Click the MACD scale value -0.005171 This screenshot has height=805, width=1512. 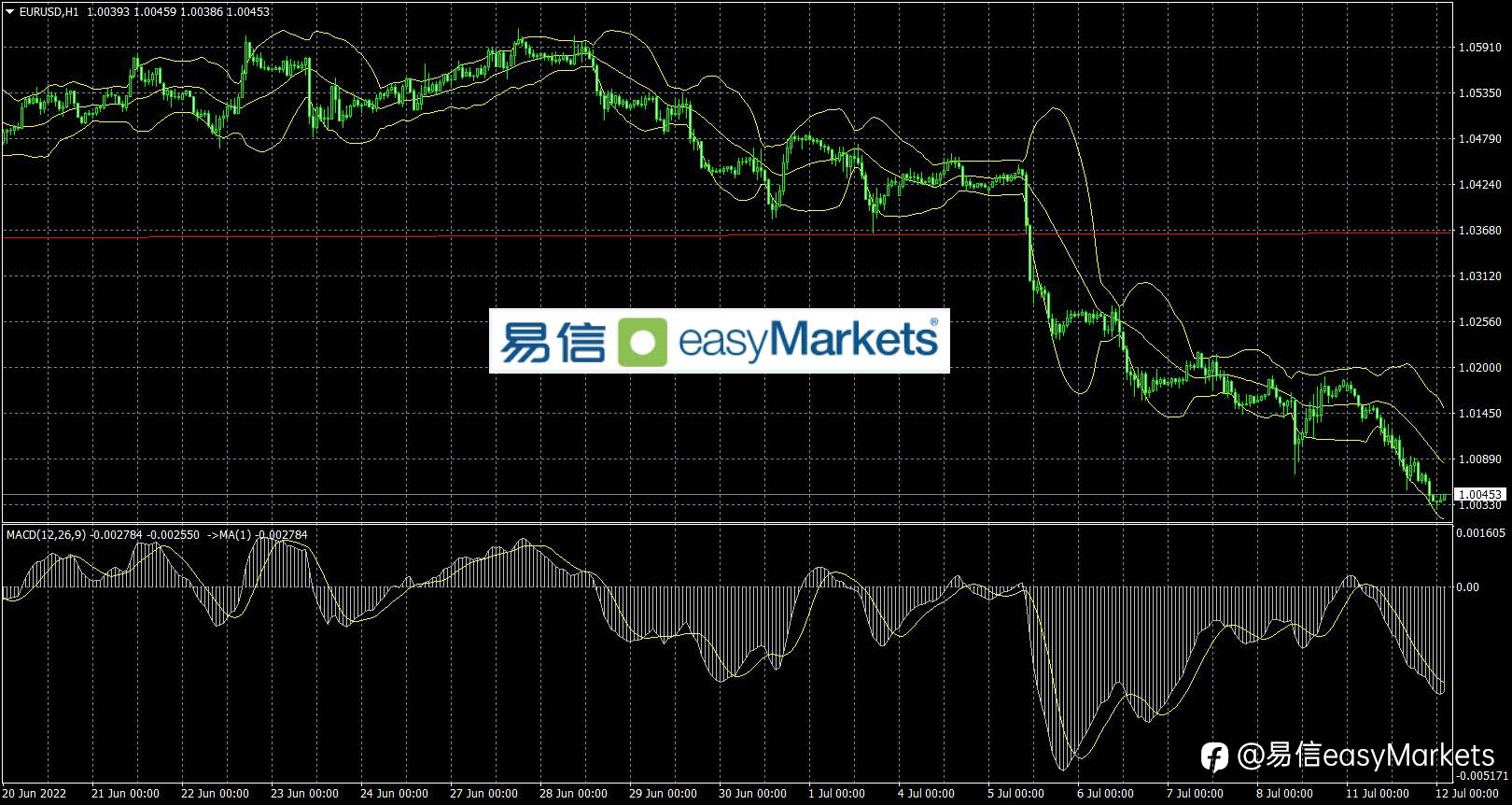1482,776
